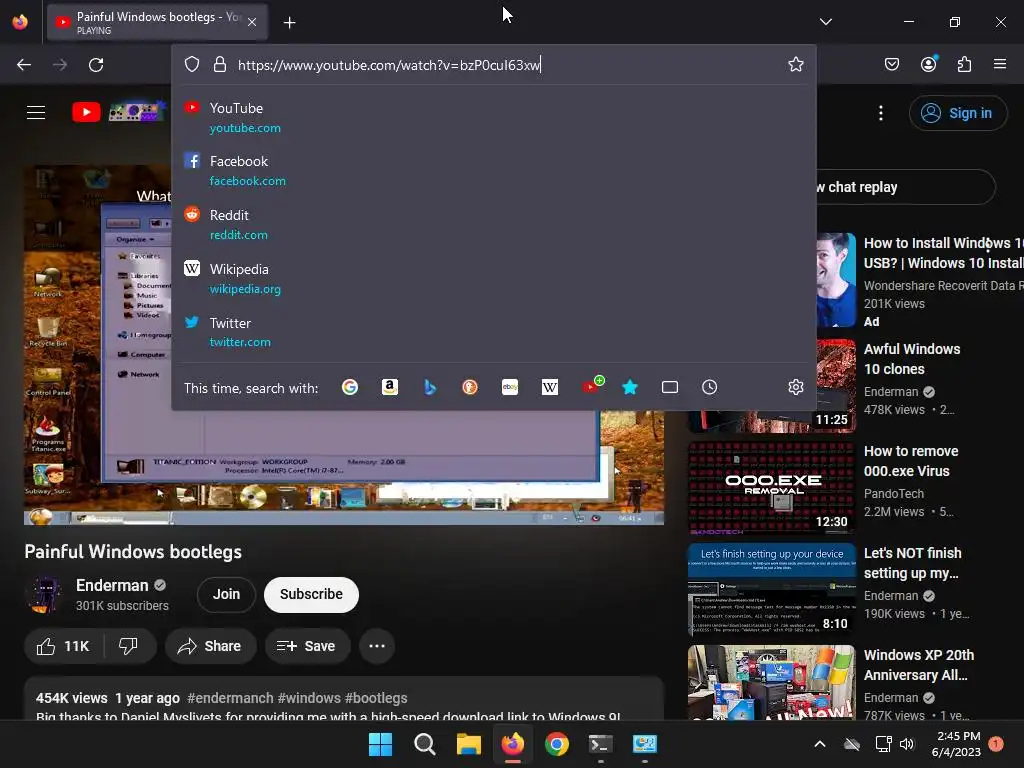Add YouTube search engine one-off icon

coord(592,385)
